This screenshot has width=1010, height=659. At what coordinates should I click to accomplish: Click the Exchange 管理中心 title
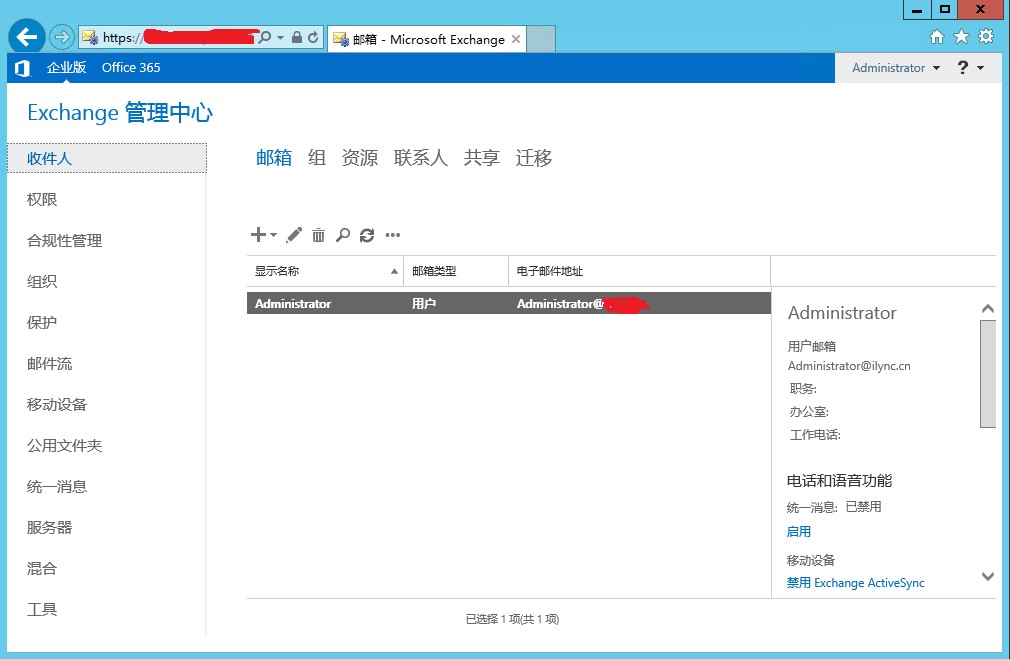click(x=120, y=113)
